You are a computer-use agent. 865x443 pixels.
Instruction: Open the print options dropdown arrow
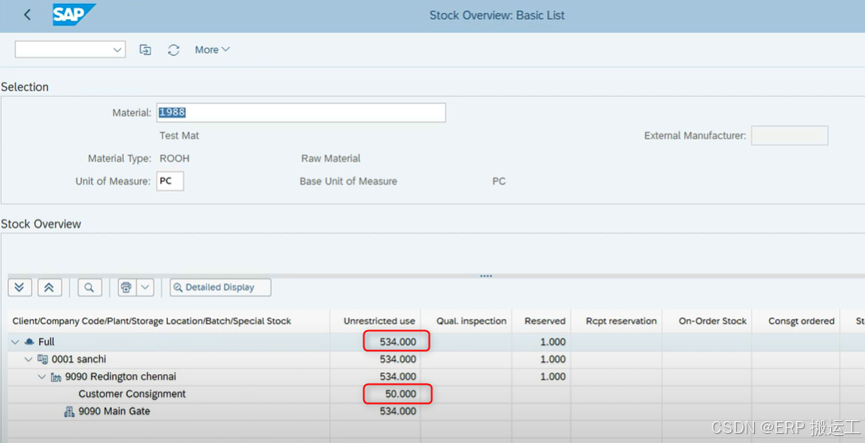[x=145, y=287]
